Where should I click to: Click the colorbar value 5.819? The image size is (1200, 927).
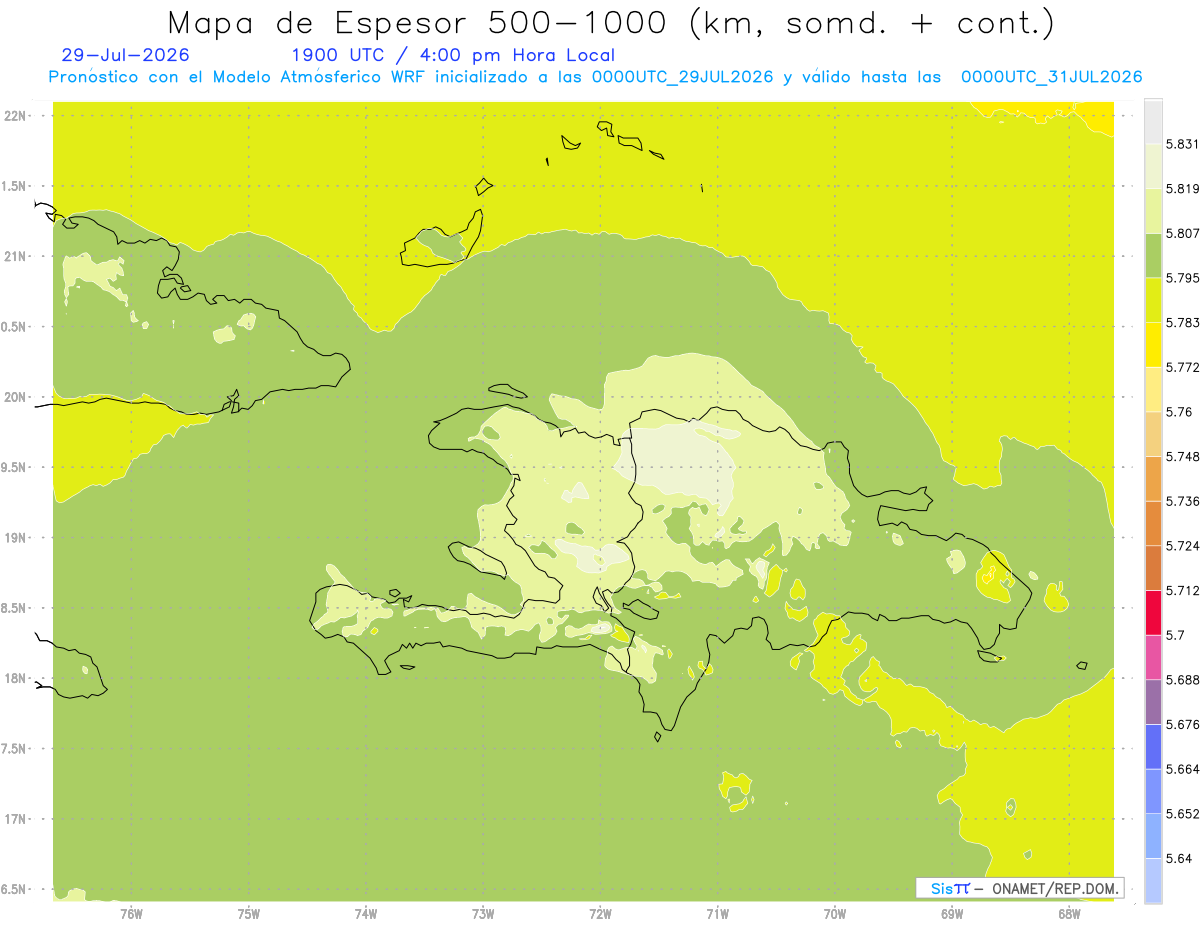pos(1183,189)
